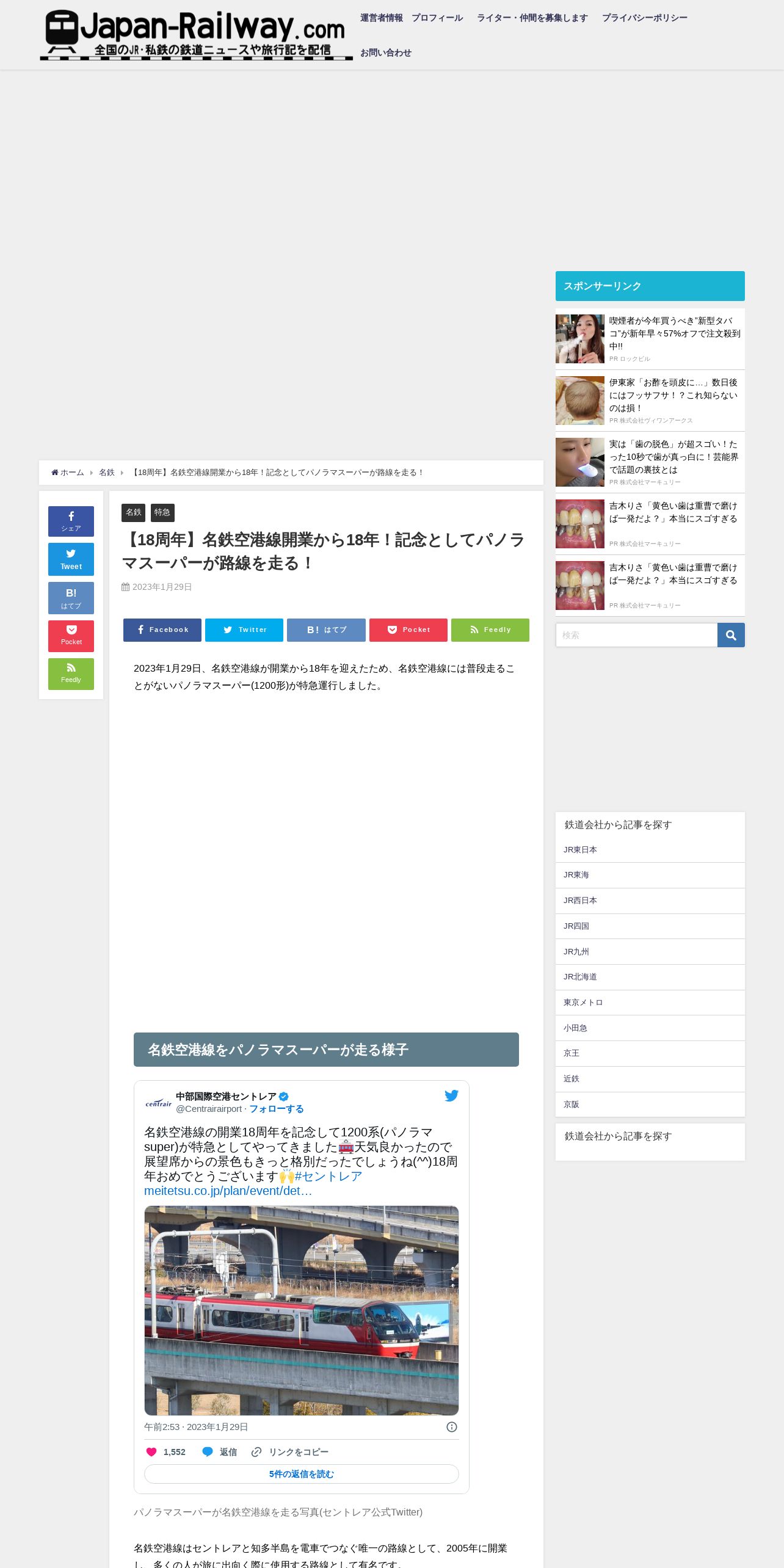Click the sidebar Feedly button
Image resolution: width=784 pixels, height=1568 pixels.
point(71,674)
